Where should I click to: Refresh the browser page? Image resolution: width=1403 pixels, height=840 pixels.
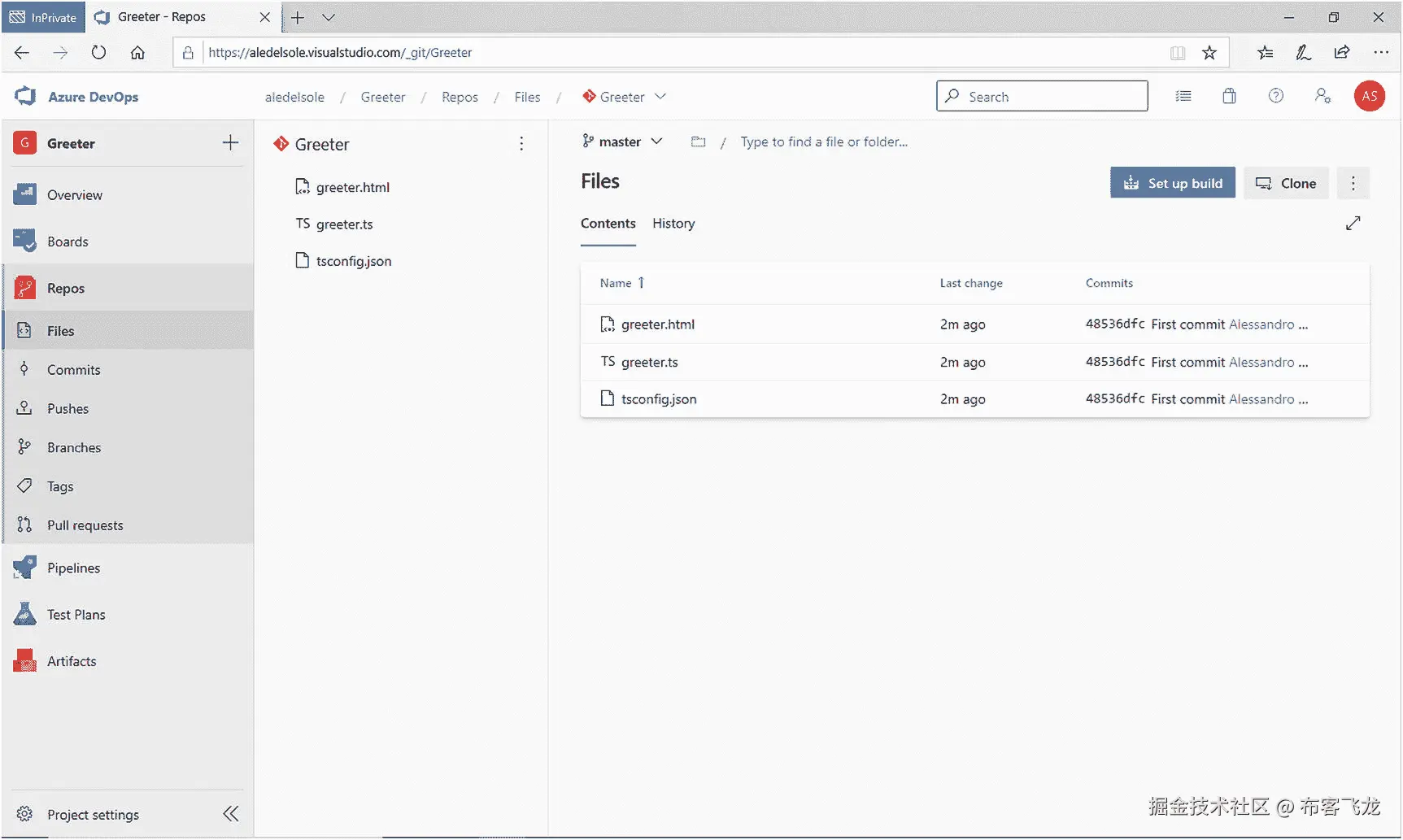tap(98, 53)
